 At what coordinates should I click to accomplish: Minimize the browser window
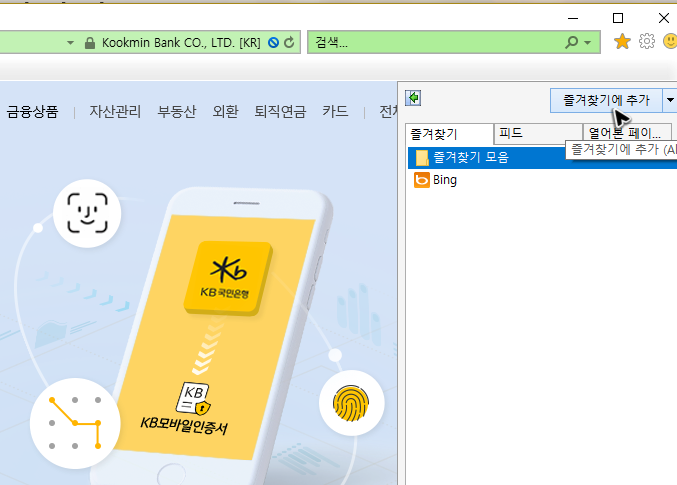[573, 18]
